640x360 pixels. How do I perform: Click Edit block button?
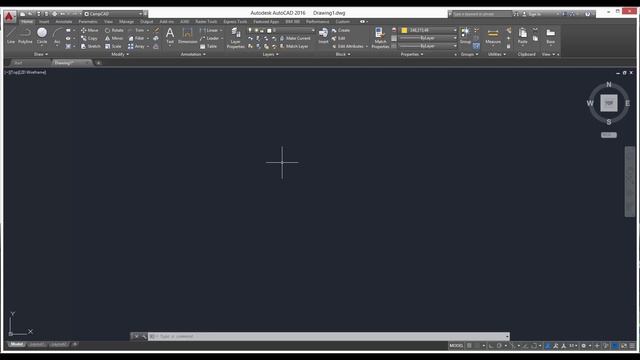(x=338, y=38)
